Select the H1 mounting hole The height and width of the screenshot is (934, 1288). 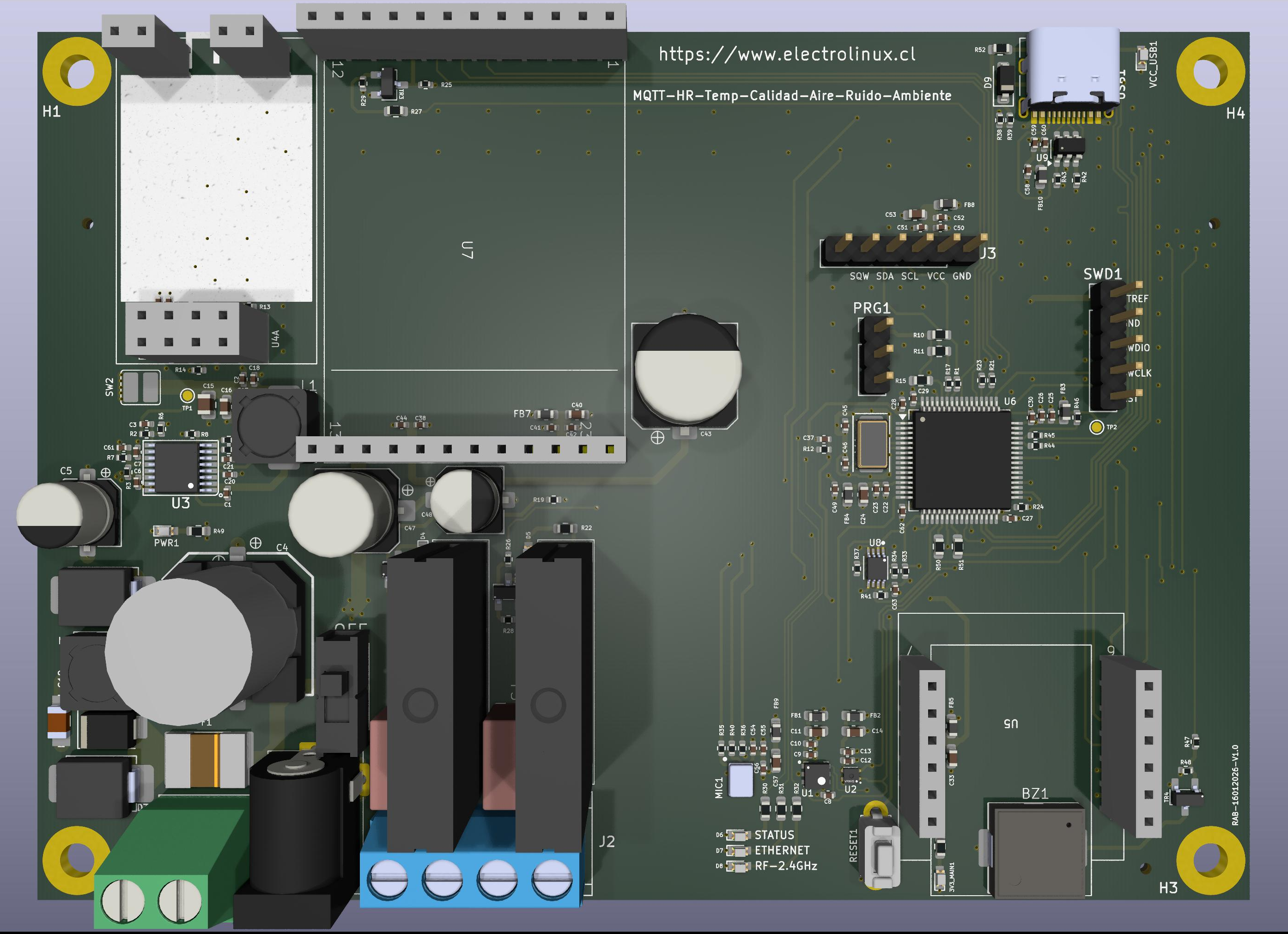77,73
